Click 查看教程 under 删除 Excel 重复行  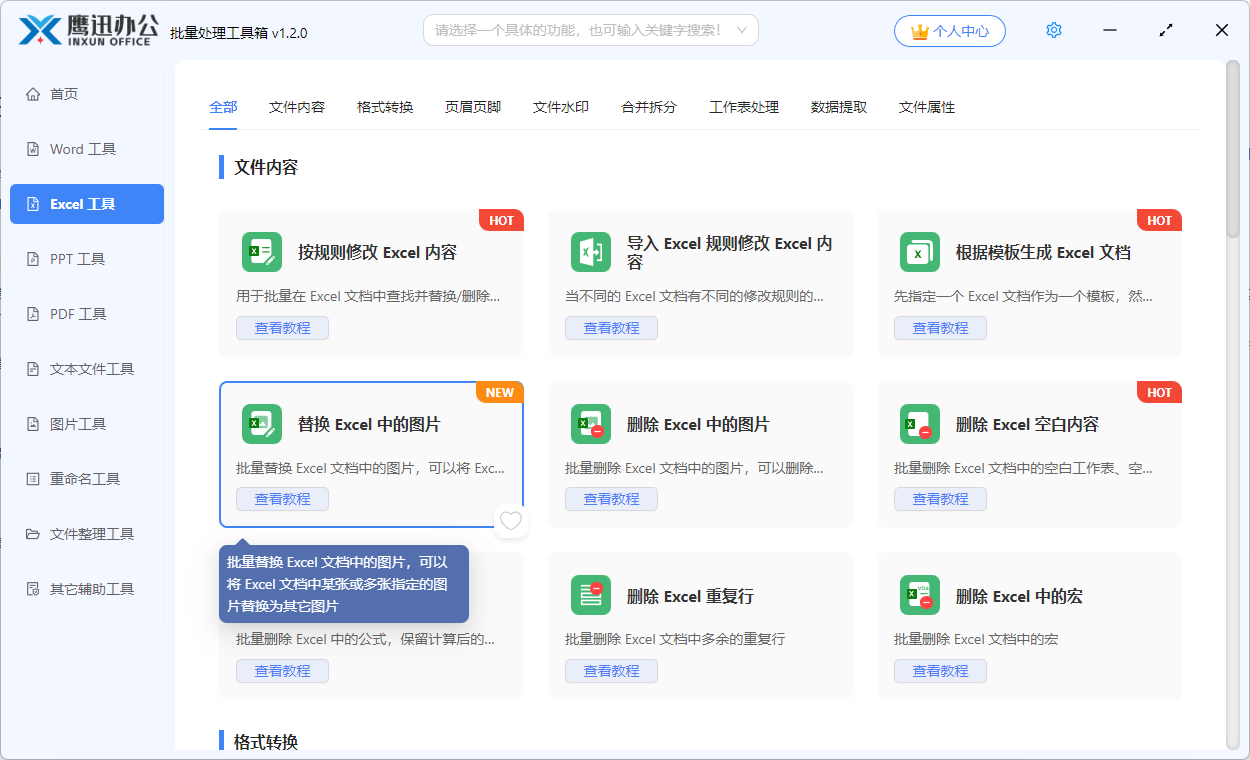pyautogui.click(x=611, y=670)
